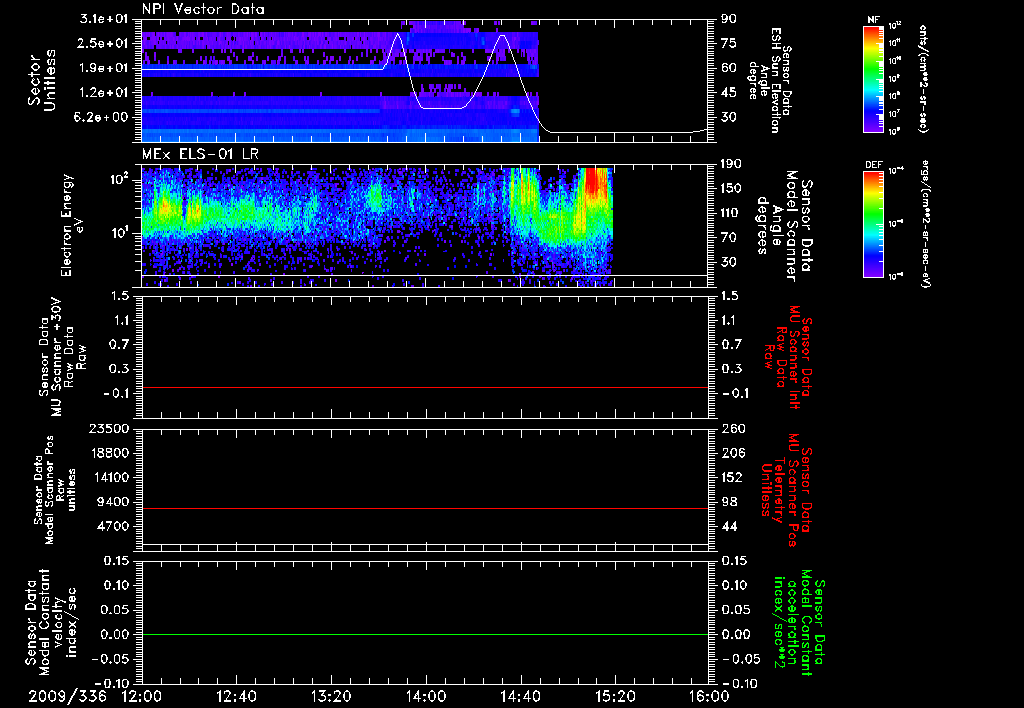Click the green 'Model Constant acceleration' label
The height and width of the screenshot is (708, 1024).
coord(799,623)
